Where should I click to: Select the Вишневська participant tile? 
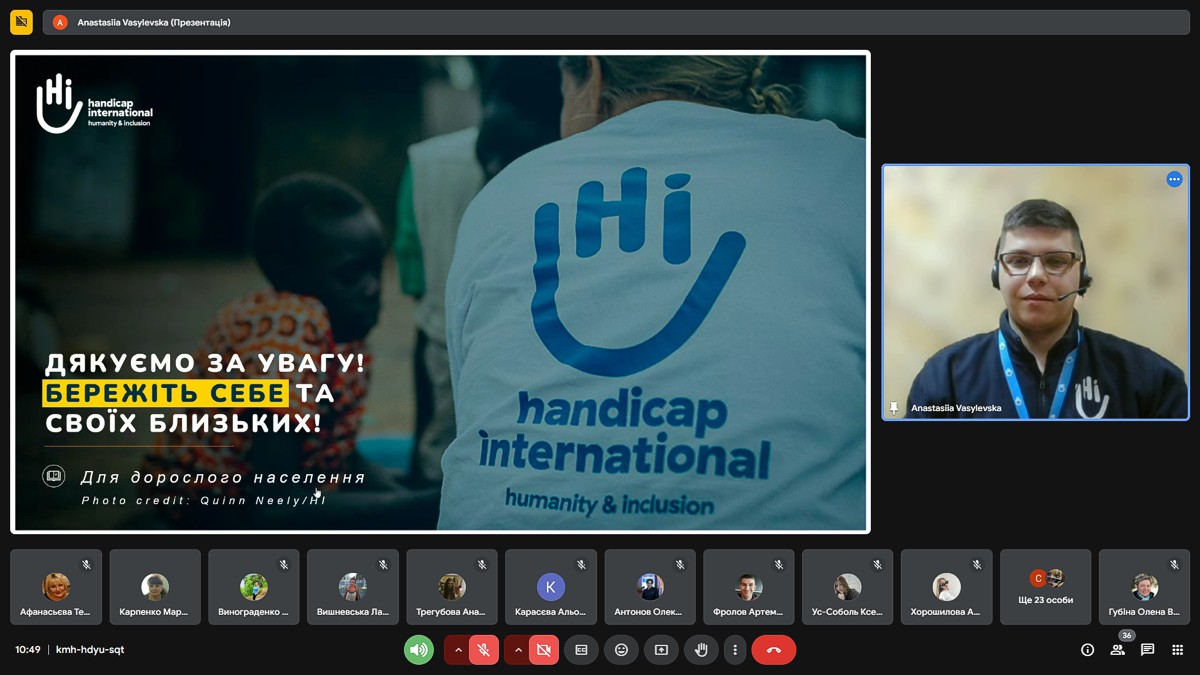[x=353, y=587]
